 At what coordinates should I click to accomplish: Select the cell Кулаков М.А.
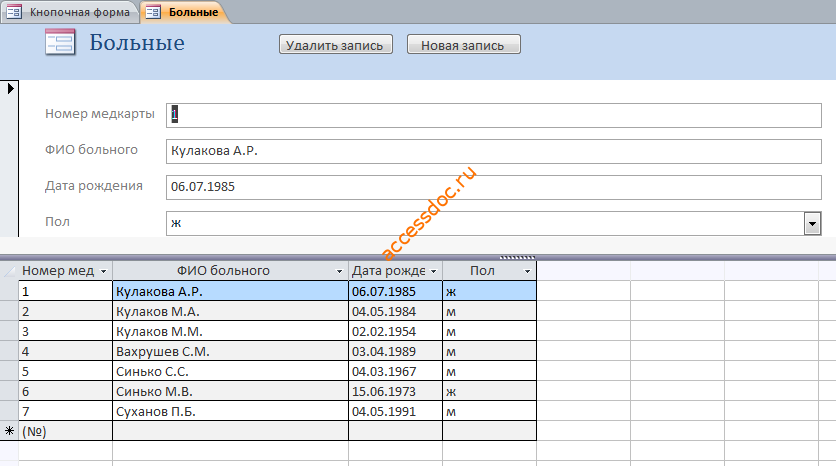(x=230, y=311)
